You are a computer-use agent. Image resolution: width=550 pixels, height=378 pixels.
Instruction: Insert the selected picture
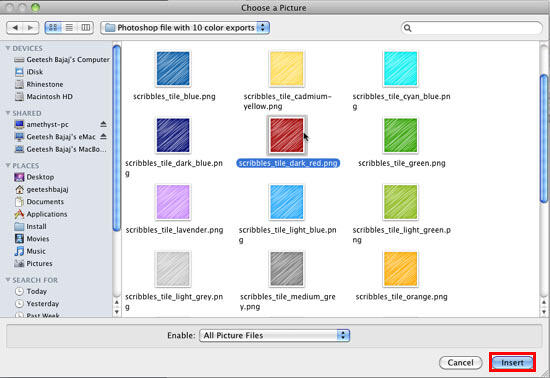(512, 363)
